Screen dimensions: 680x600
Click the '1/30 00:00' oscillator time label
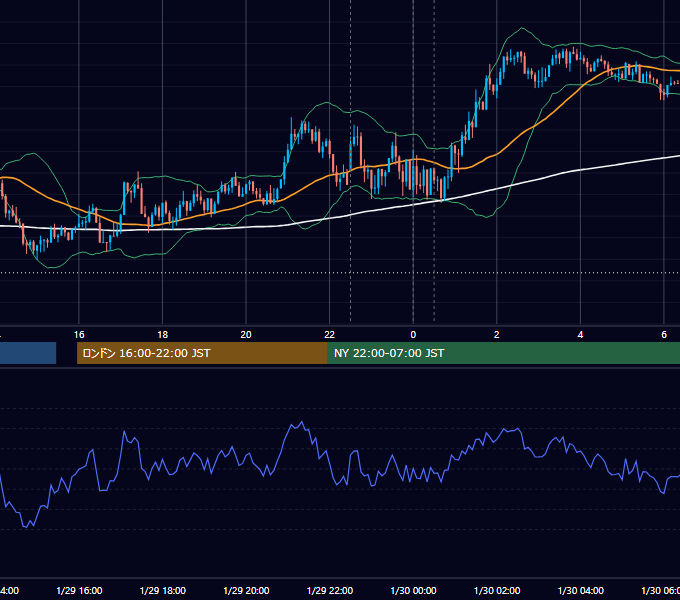coord(413,590)
